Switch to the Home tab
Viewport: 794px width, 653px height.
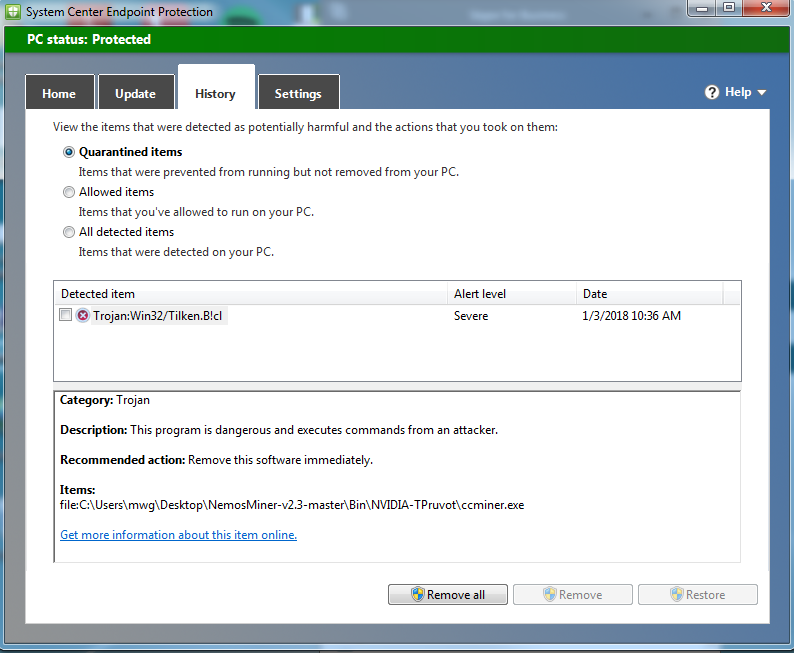tap(59, 92)
